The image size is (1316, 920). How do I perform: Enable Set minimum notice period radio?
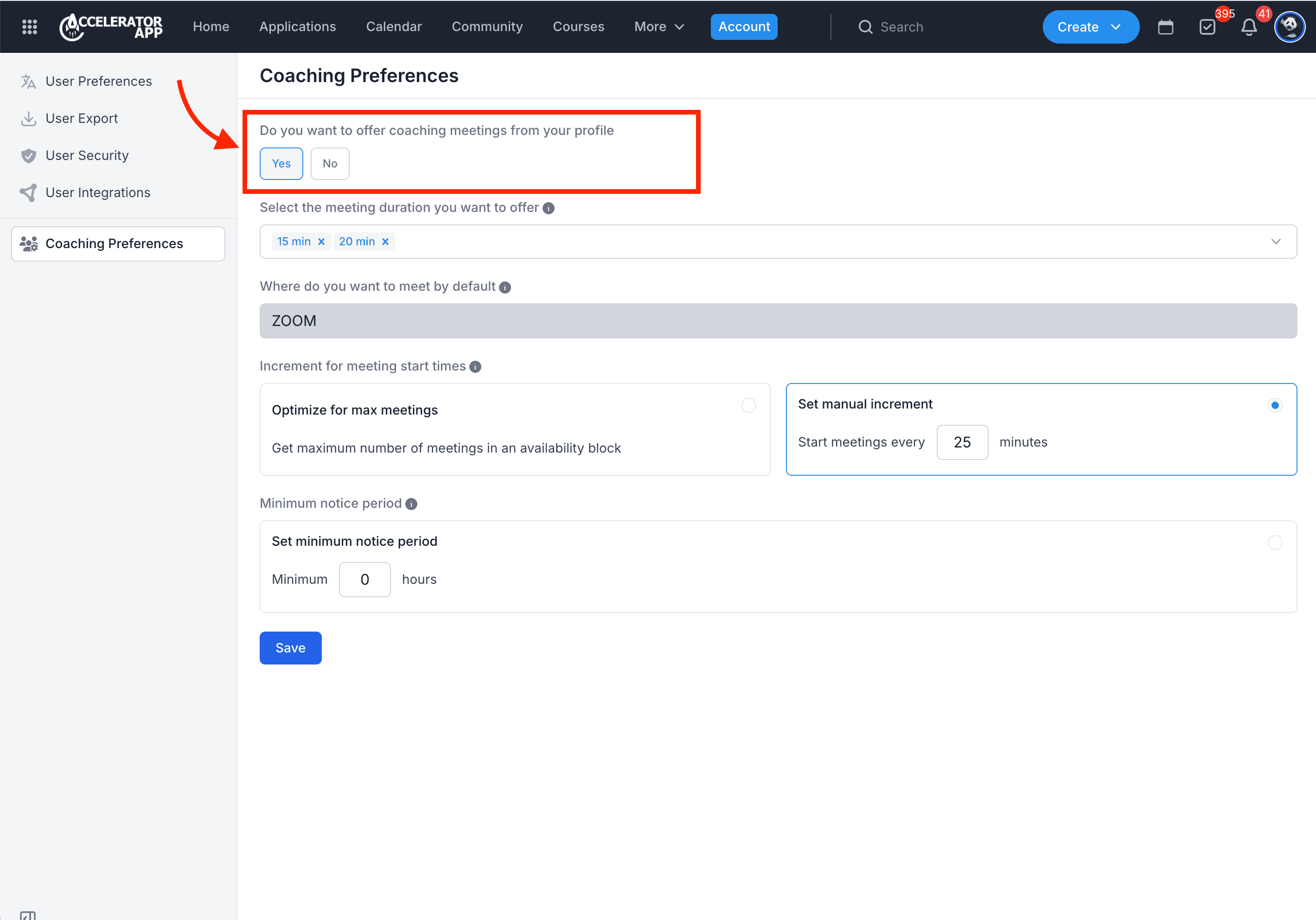[1275, 542]
